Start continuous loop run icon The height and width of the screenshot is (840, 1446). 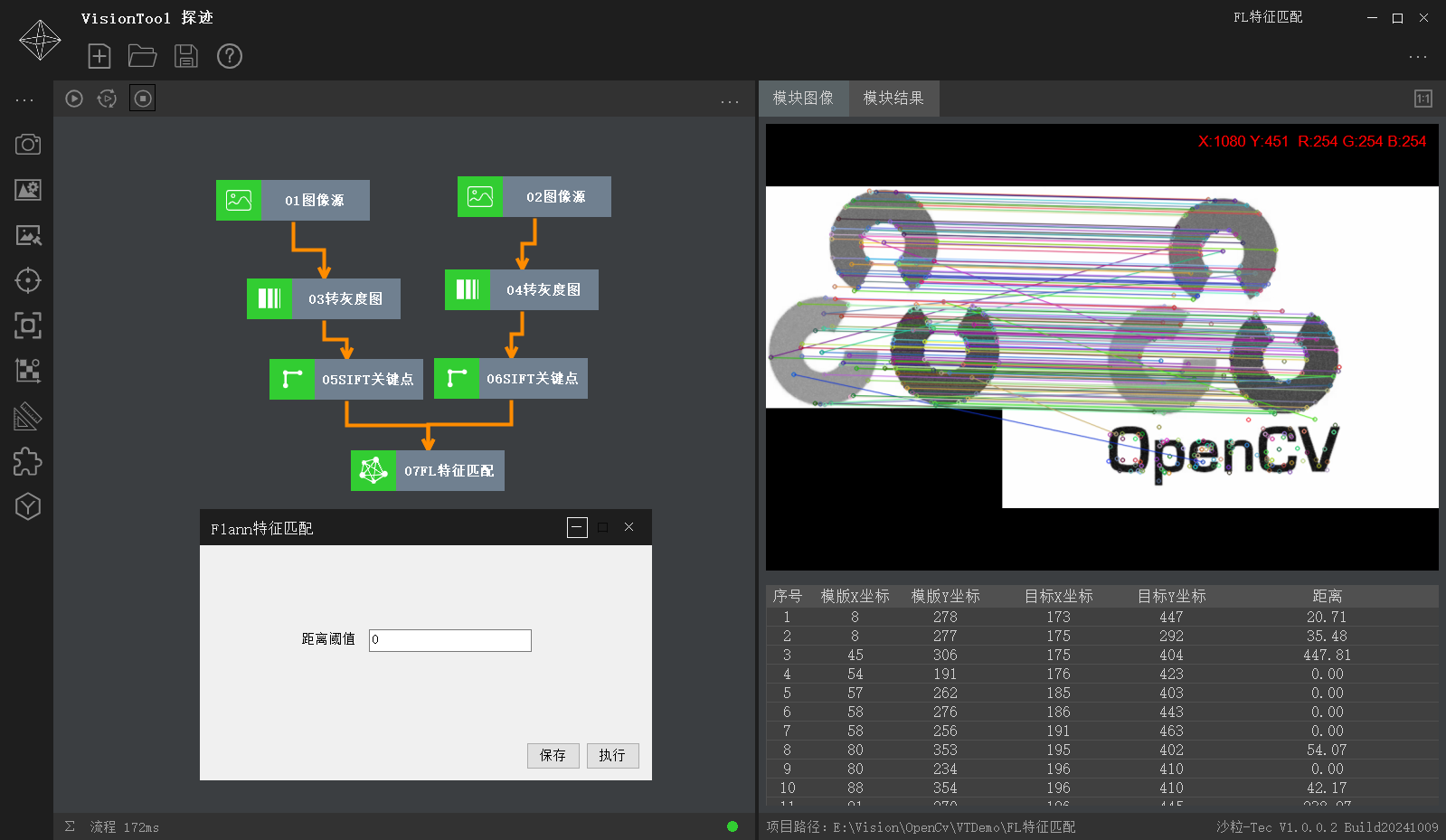(x=107, y=99)
